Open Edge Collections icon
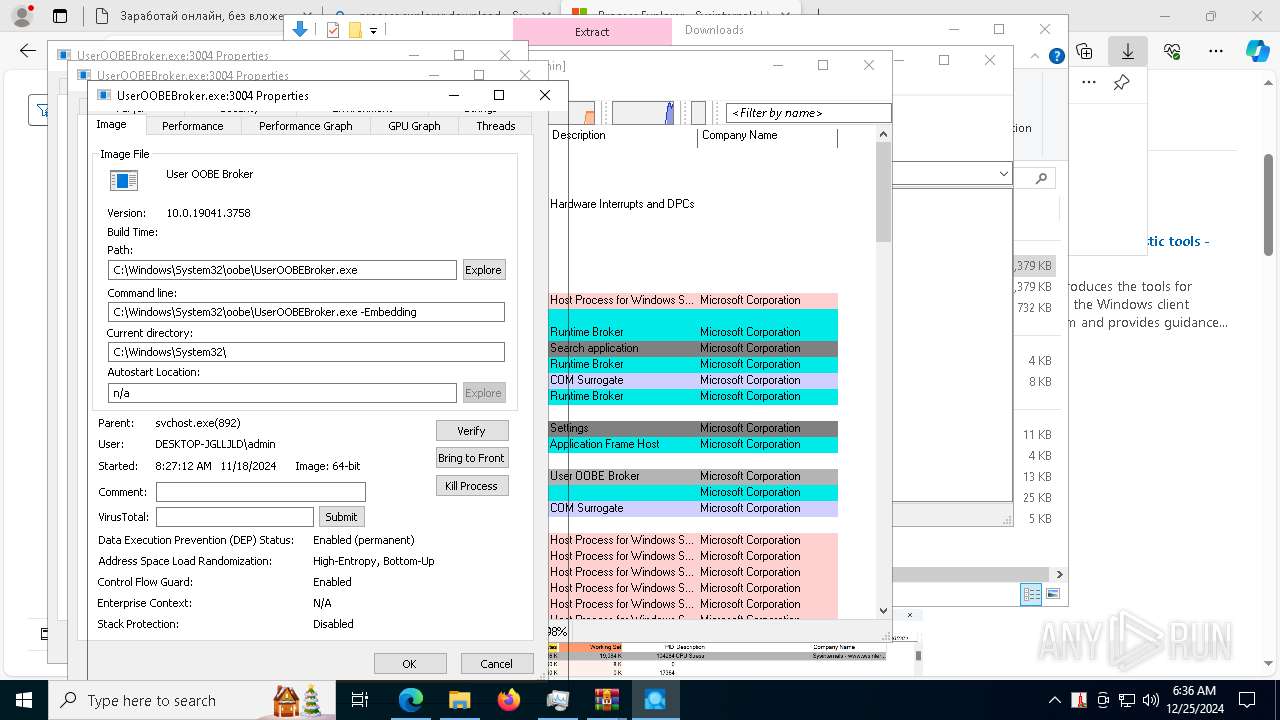This screenshot has height=720, width=1280. coord(1084,51)
